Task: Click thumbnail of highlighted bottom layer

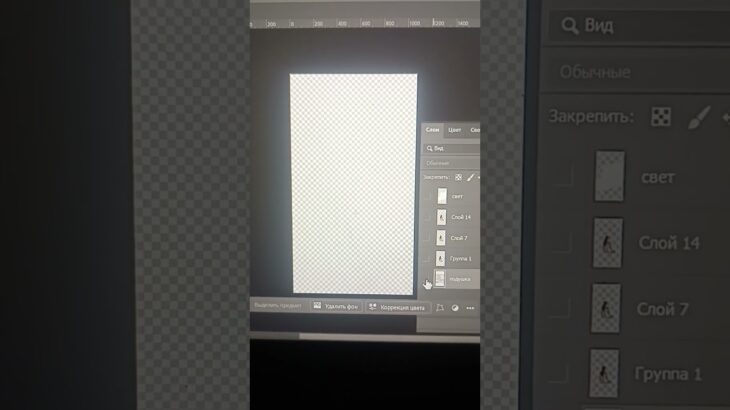Action: 439,279
